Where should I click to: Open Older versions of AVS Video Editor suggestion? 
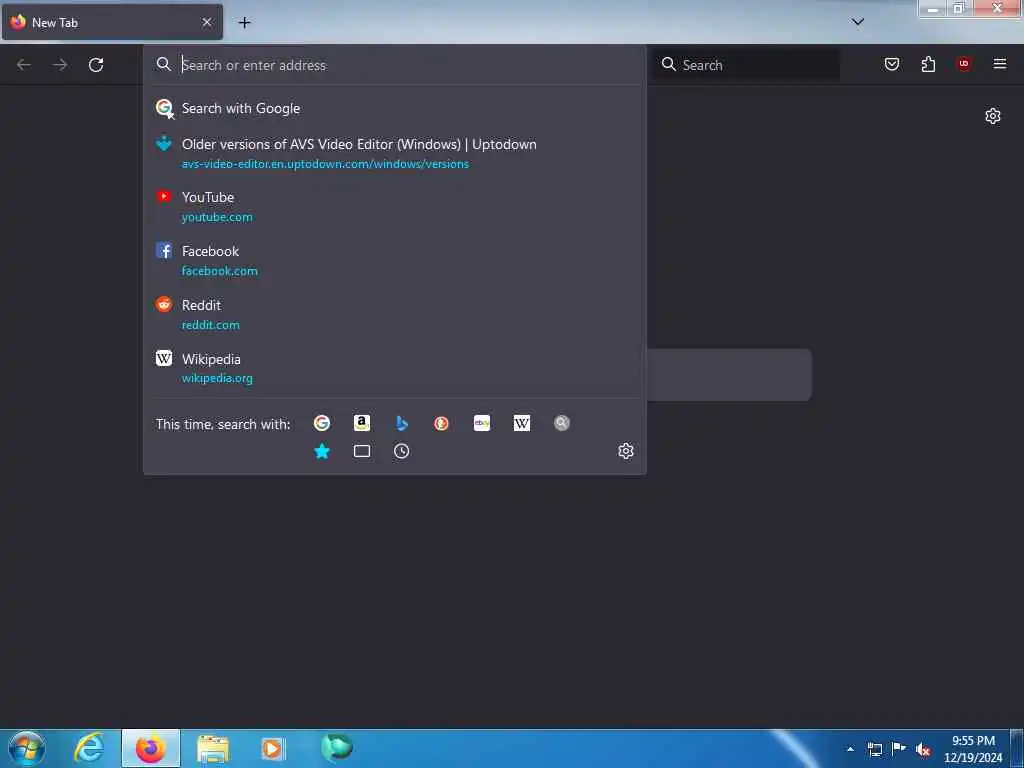[394, 153]
